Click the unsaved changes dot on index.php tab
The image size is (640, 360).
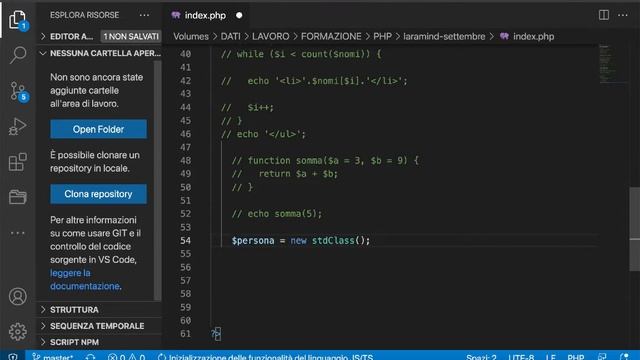pos(239,16)
